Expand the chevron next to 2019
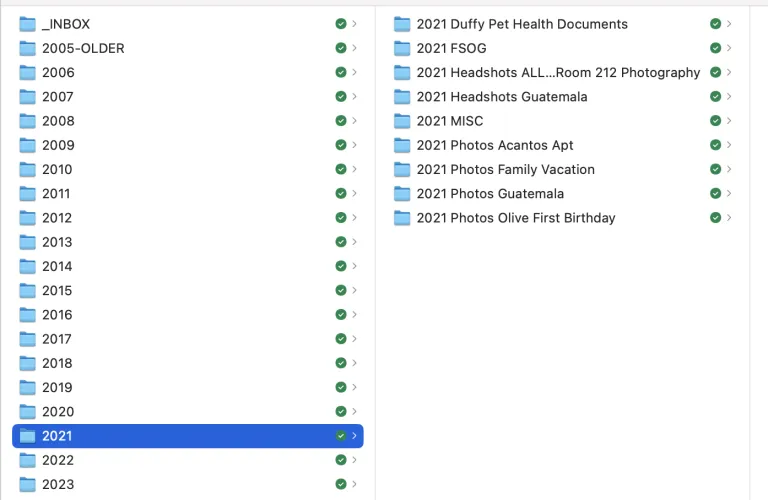 (x=354, y=387)
